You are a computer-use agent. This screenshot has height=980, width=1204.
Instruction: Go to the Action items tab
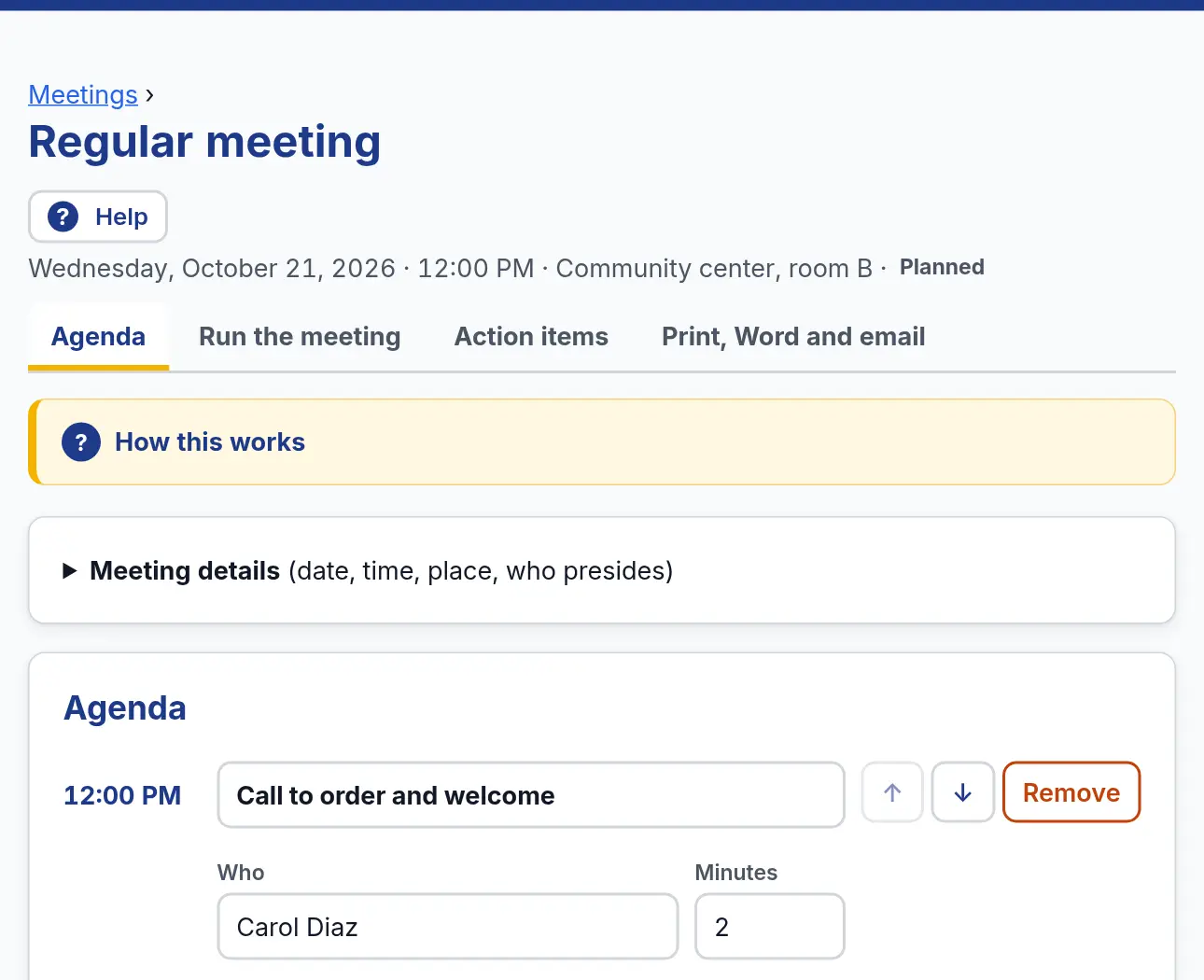531,337
